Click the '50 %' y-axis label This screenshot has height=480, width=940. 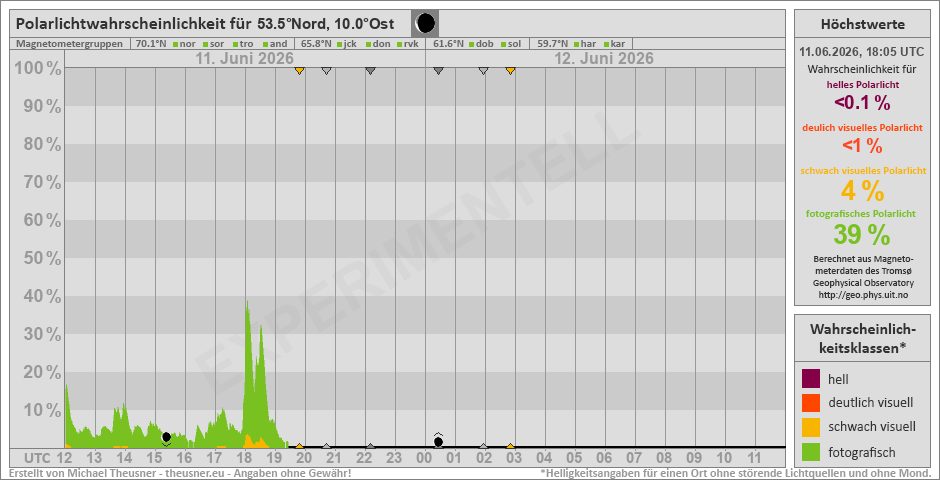(x=42, y=258)
